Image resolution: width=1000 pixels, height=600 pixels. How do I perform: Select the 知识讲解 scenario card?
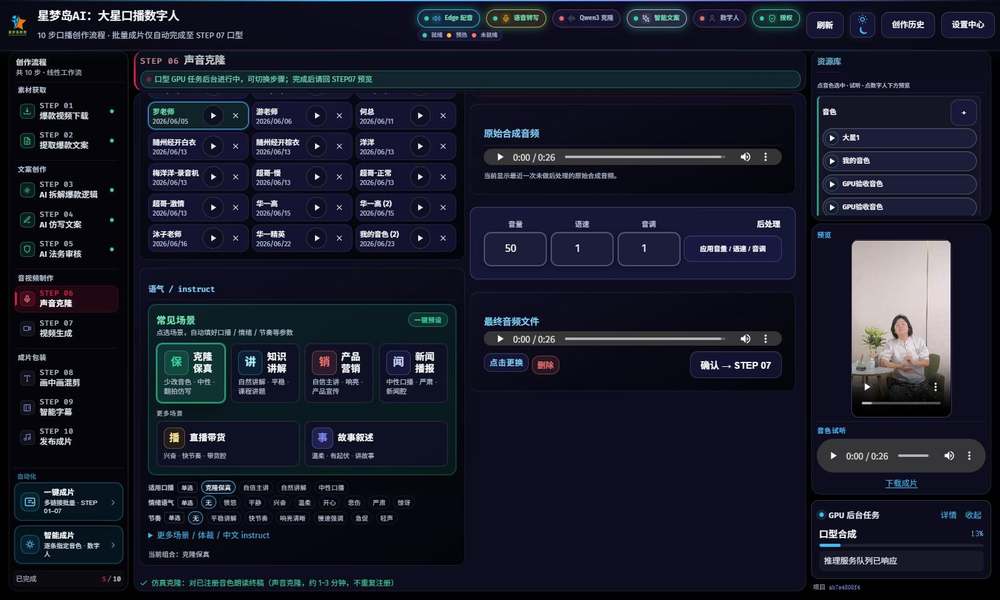click(x=264, y=373)
